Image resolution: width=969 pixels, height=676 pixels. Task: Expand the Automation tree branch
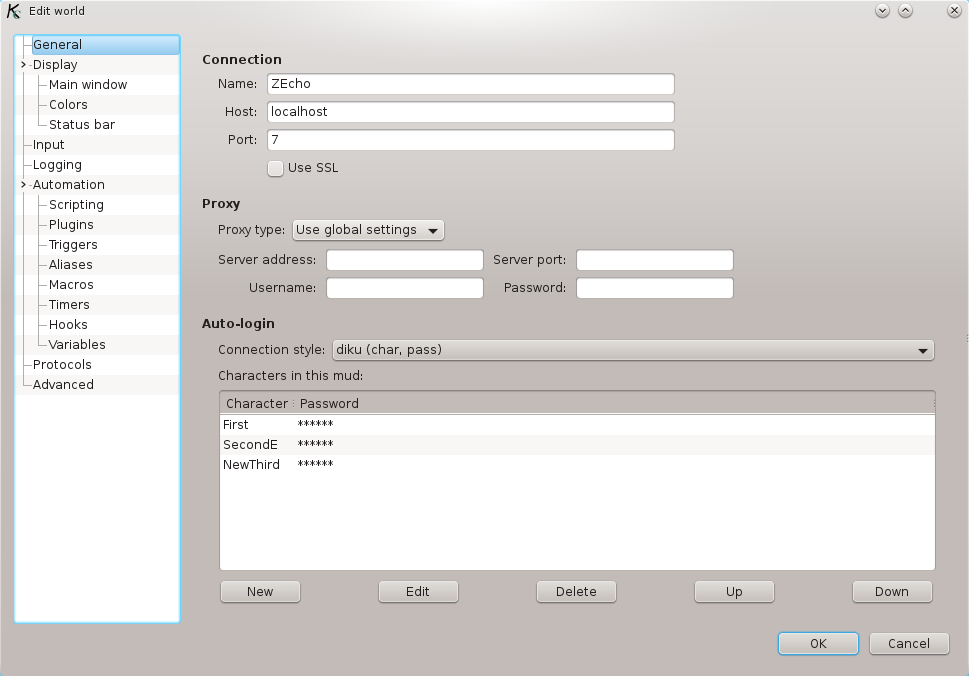coord(22,184)
